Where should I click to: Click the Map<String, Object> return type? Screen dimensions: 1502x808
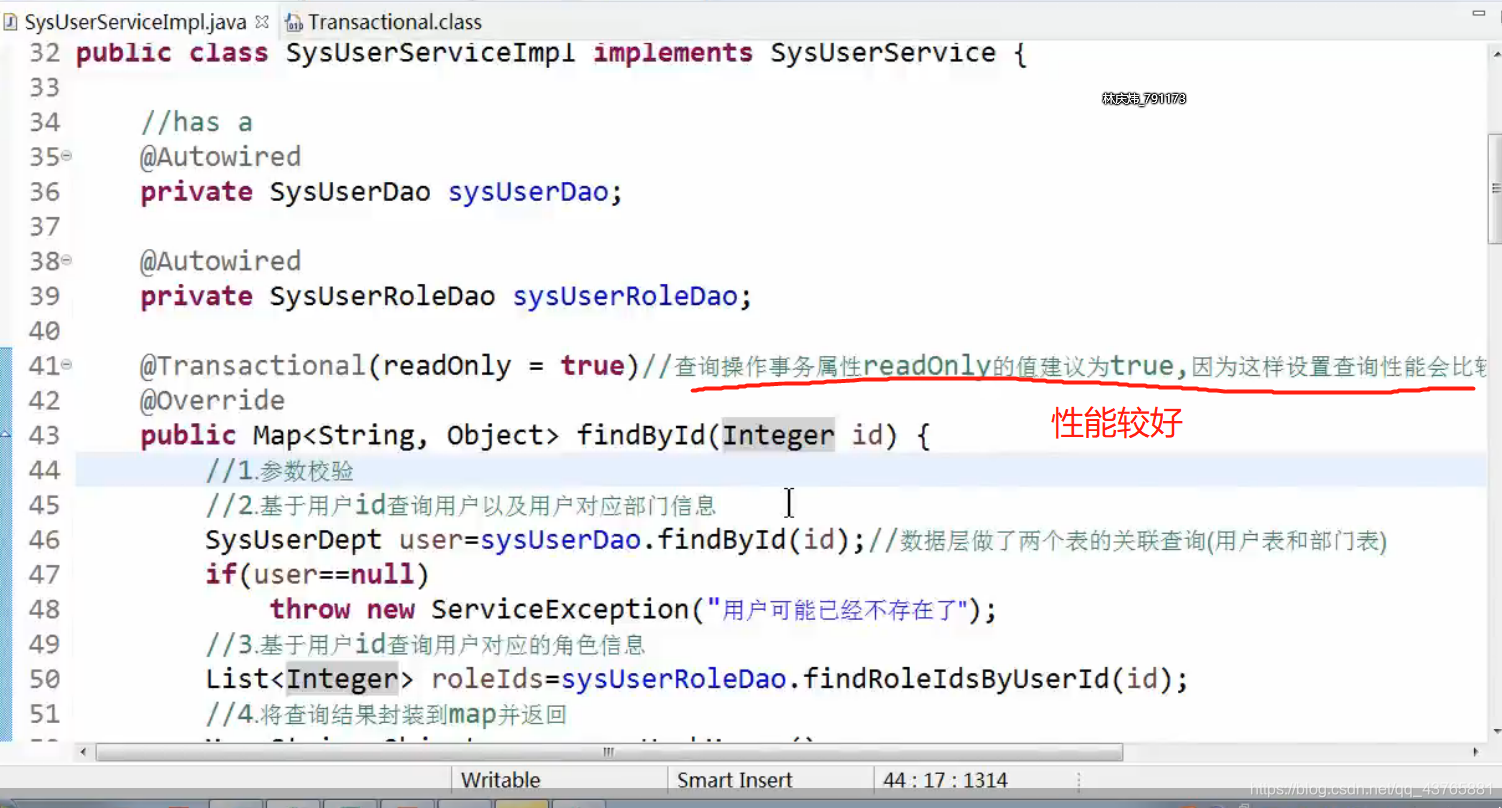pyautogui.click(x=406, y=435)
